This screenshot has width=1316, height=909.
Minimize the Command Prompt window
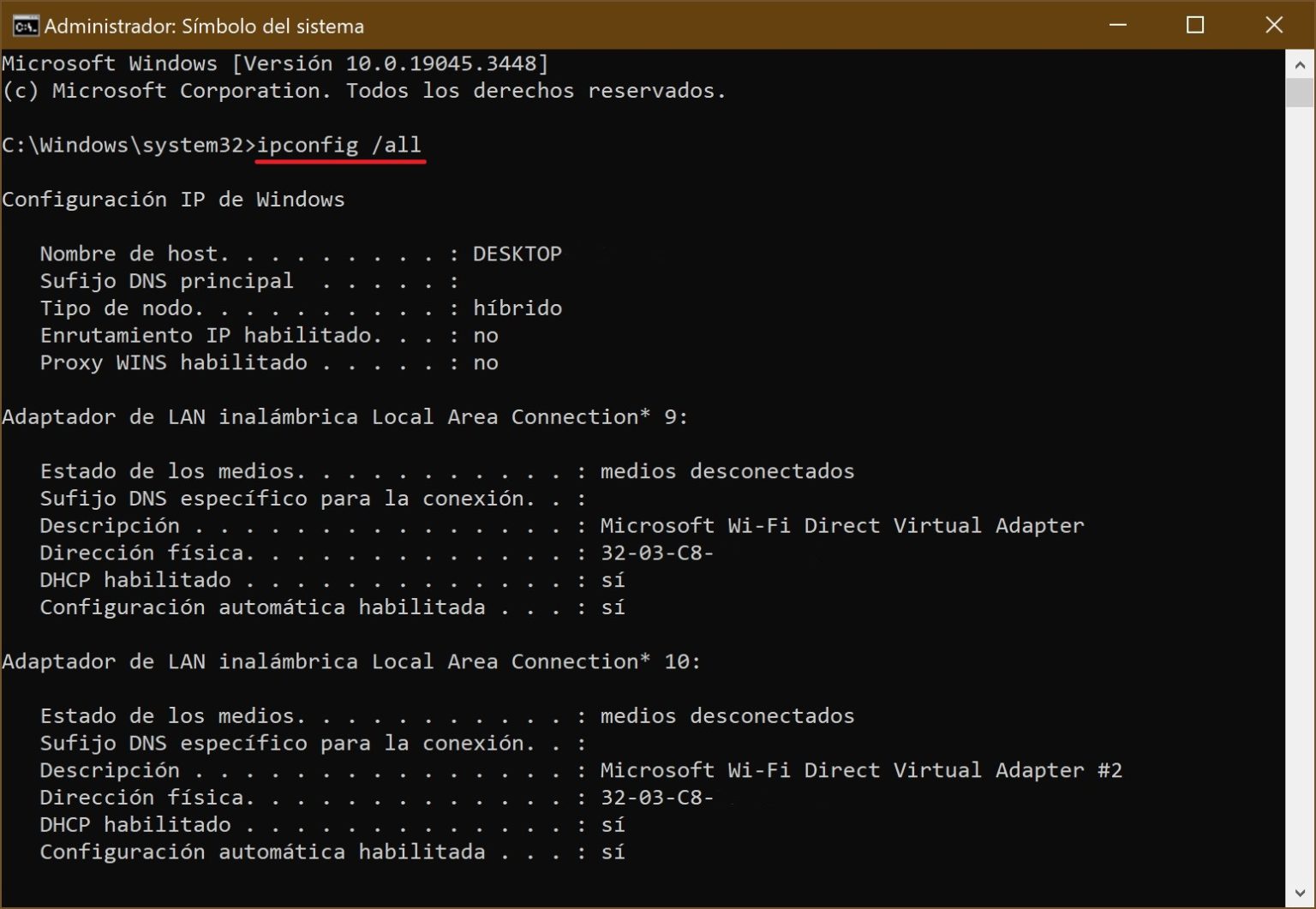click(1117, 26)
